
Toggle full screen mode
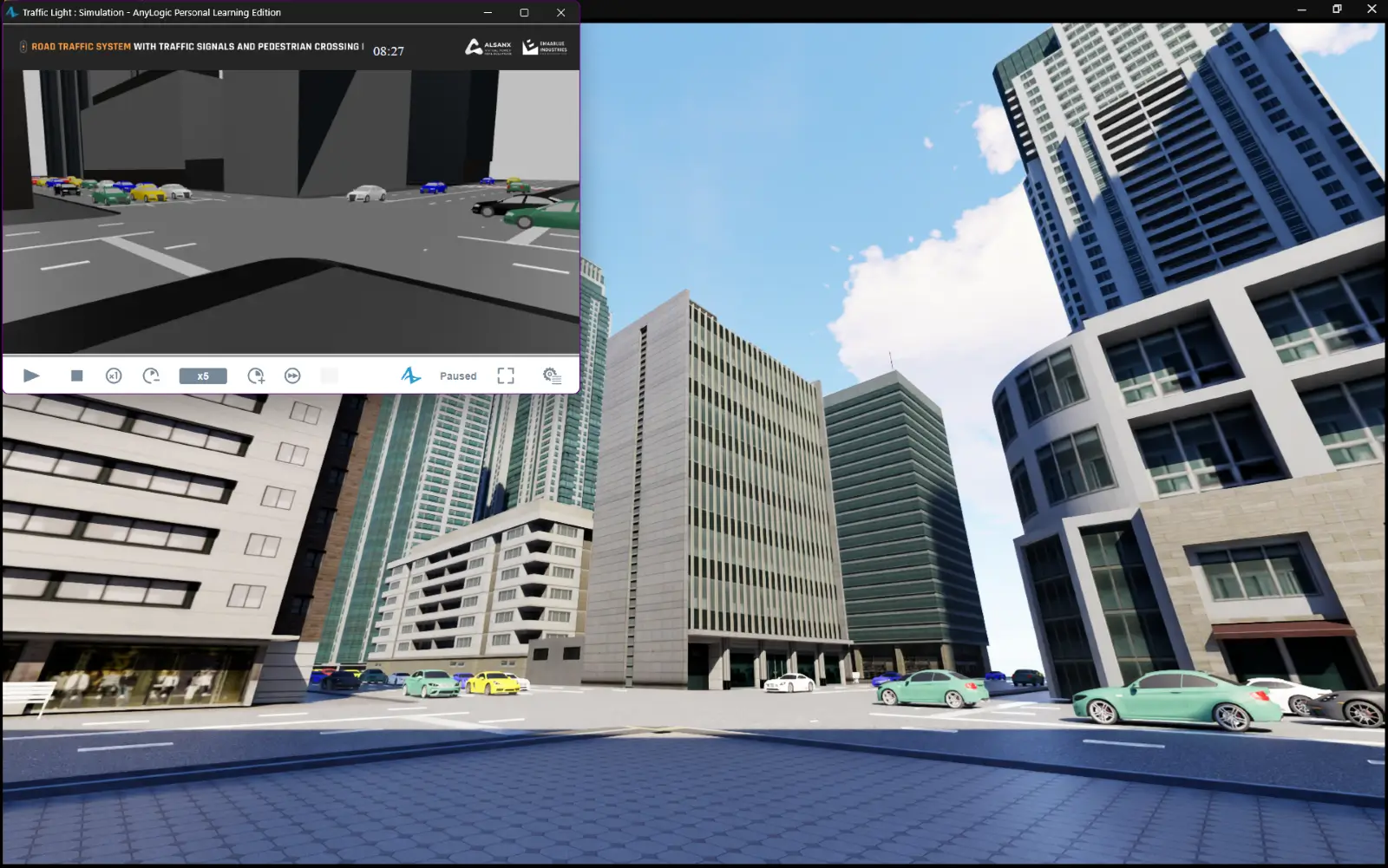point(506,375)
